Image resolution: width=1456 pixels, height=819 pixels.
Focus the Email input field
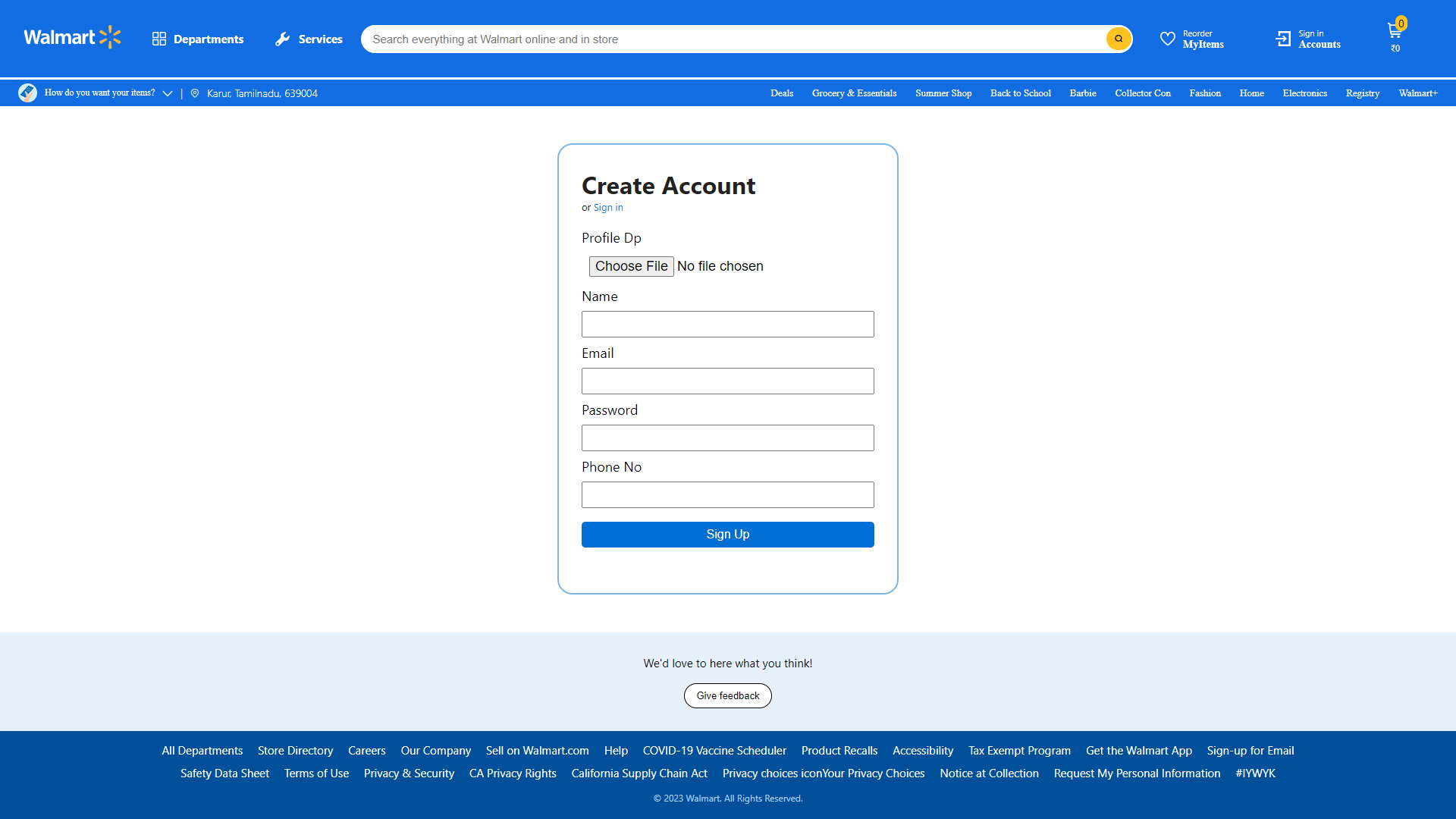click(727, 381)
